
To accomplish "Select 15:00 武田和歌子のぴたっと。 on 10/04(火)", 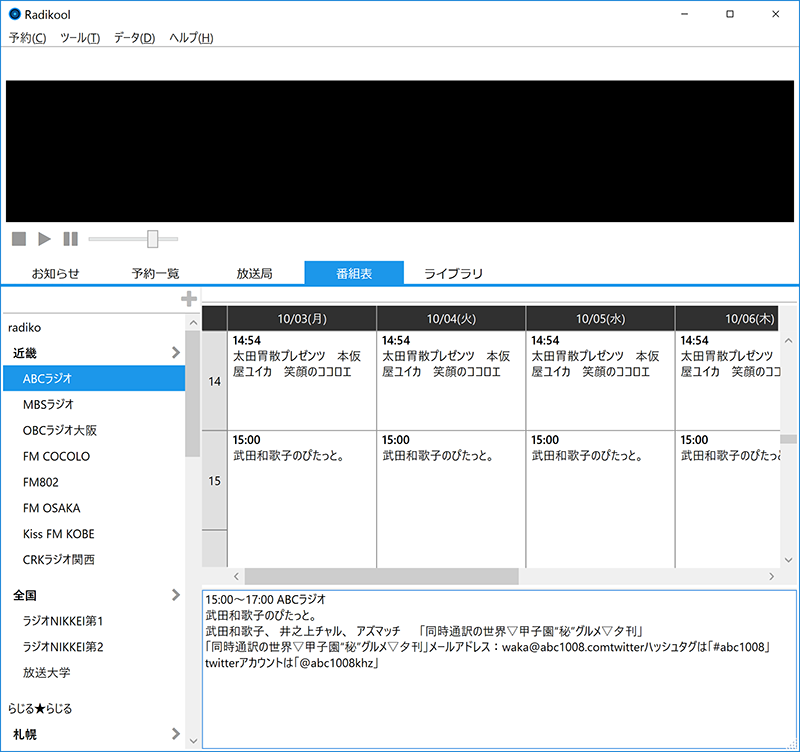I will point(451,499).
